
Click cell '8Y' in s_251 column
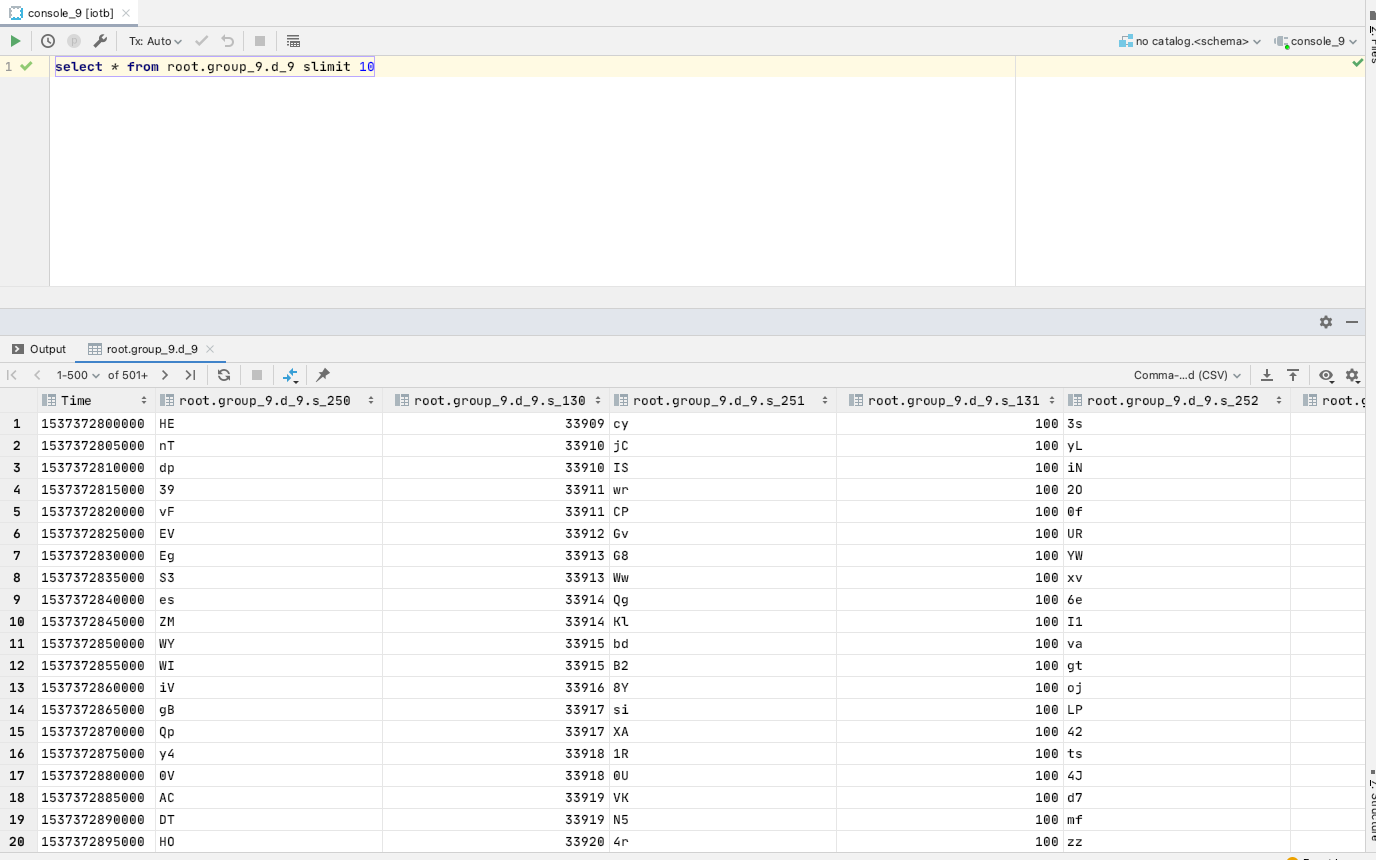click(x=723, y=688)
